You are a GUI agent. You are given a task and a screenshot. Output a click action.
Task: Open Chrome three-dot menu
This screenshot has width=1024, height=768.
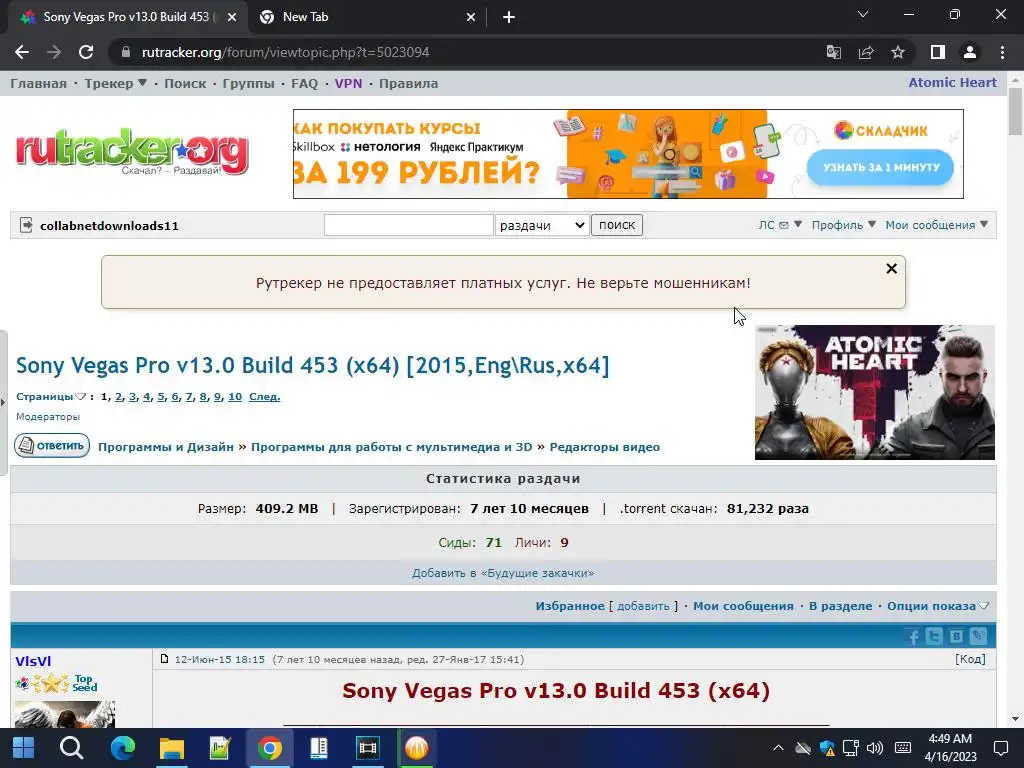pyautogui.click(x=1002, y=52)
